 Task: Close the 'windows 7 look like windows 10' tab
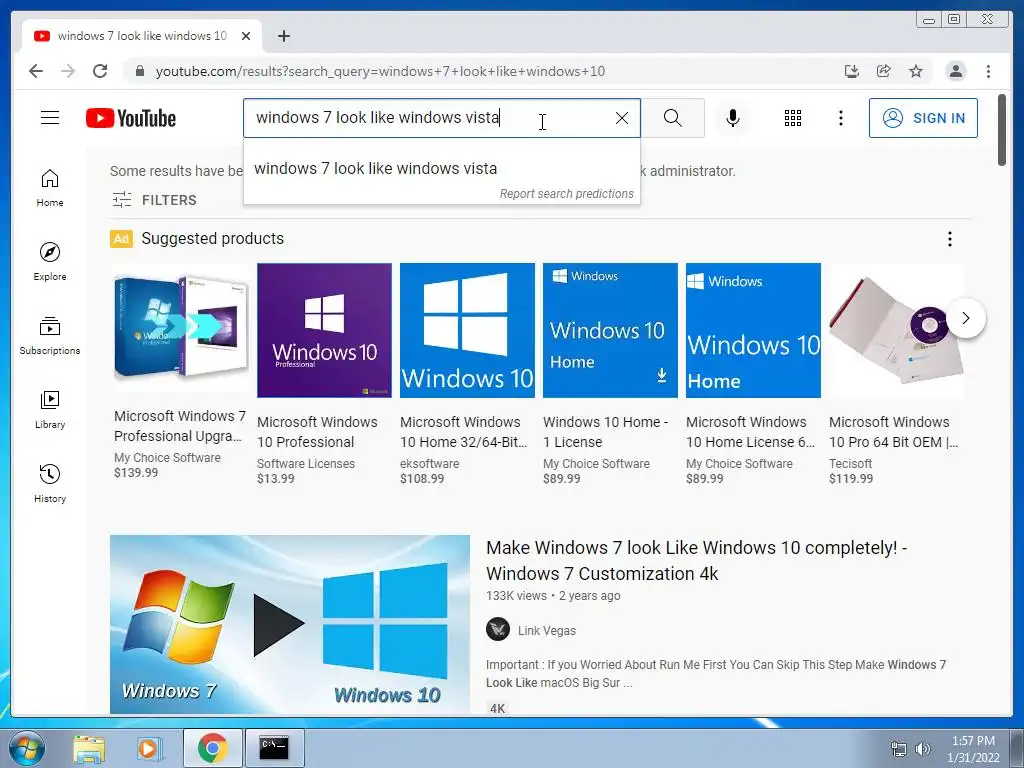point(246,36)
